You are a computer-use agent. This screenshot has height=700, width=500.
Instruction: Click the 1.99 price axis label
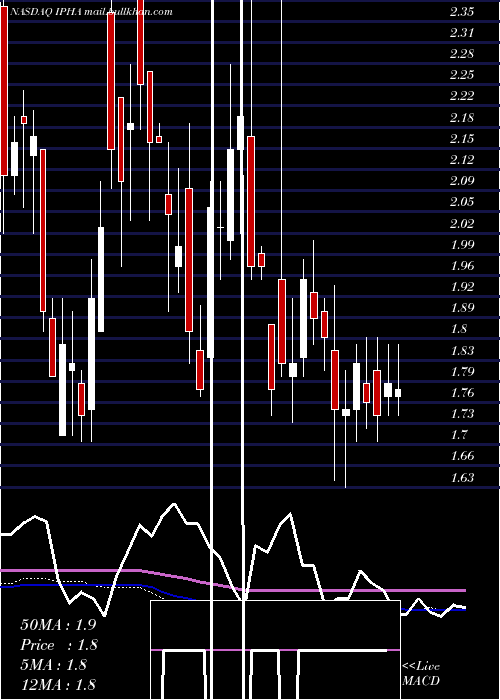(x=462, y=245)
